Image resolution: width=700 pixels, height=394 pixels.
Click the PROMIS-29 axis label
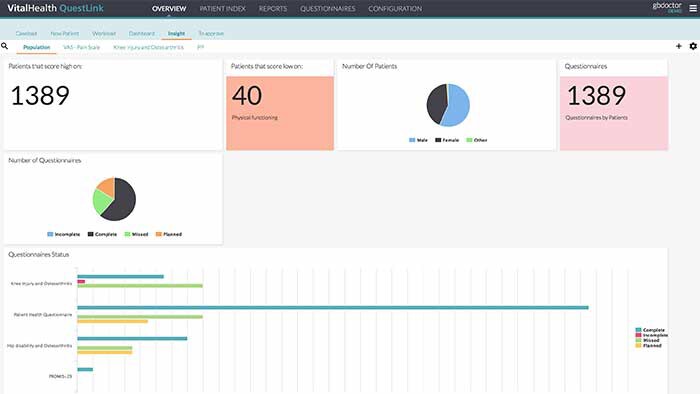(60, 377)
